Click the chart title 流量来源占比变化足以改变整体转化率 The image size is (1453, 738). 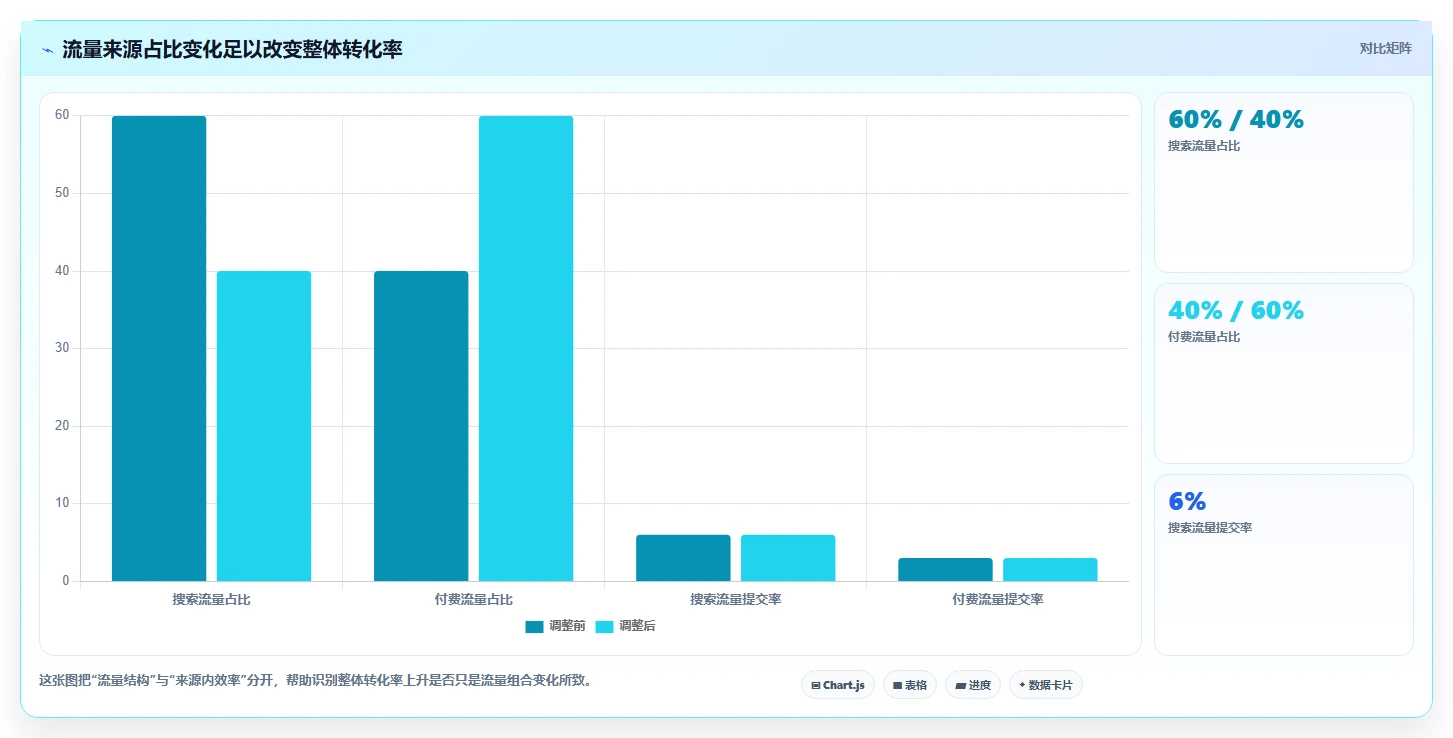[232, 49]
